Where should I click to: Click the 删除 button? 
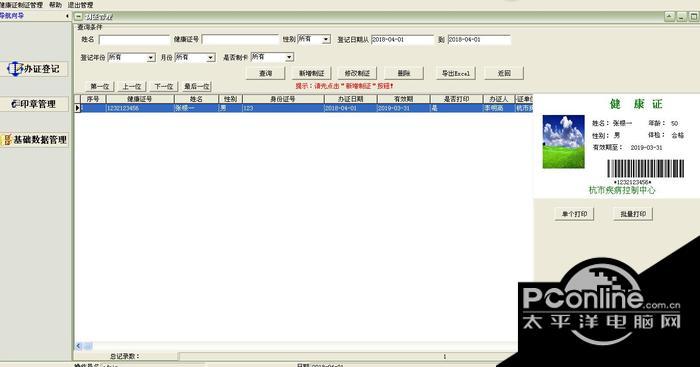[404, 73]
